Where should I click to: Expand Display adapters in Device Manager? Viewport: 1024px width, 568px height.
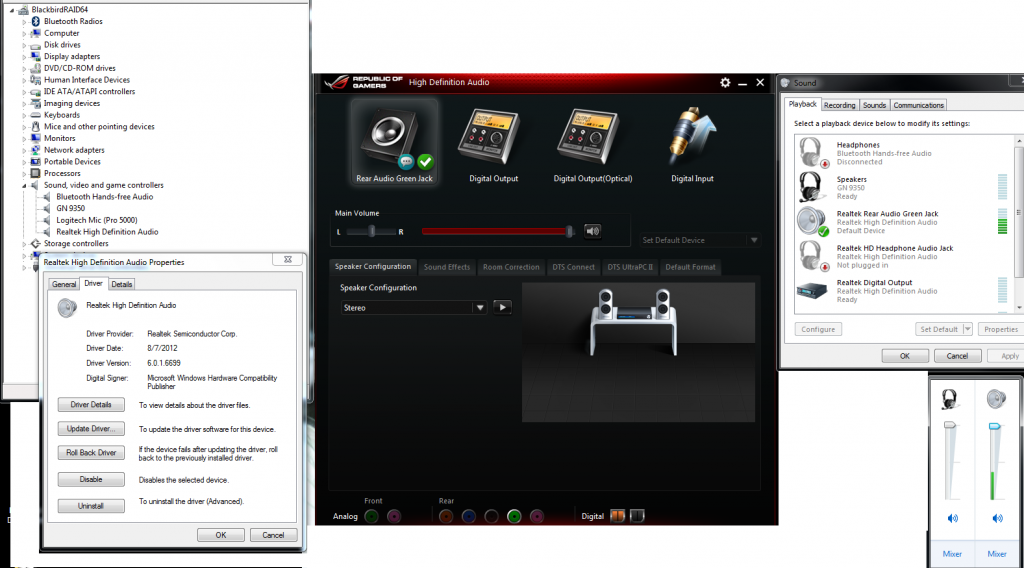(25, 57)
